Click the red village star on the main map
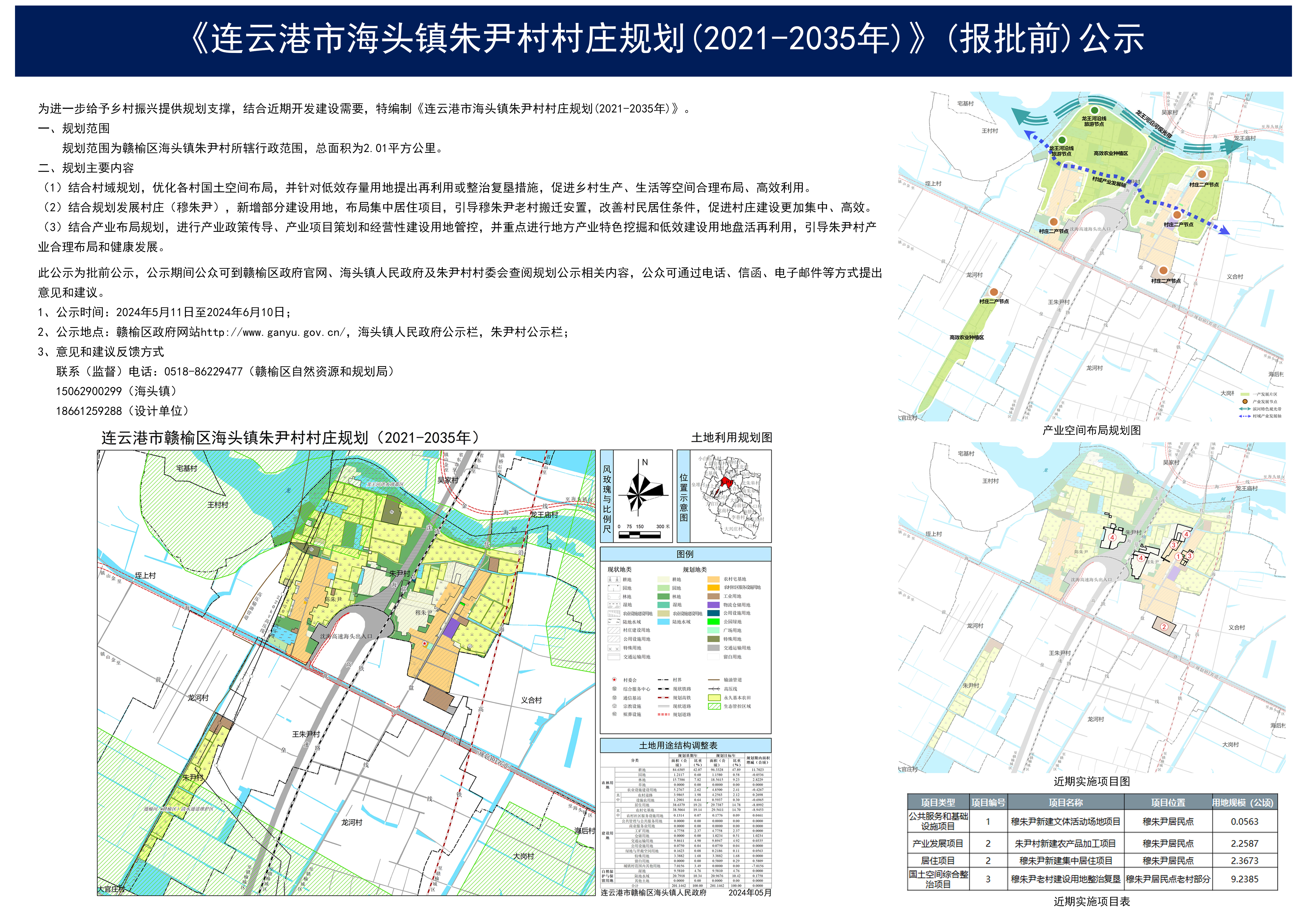This screenshot has width=1307, height=924. (x=425, y=643)
